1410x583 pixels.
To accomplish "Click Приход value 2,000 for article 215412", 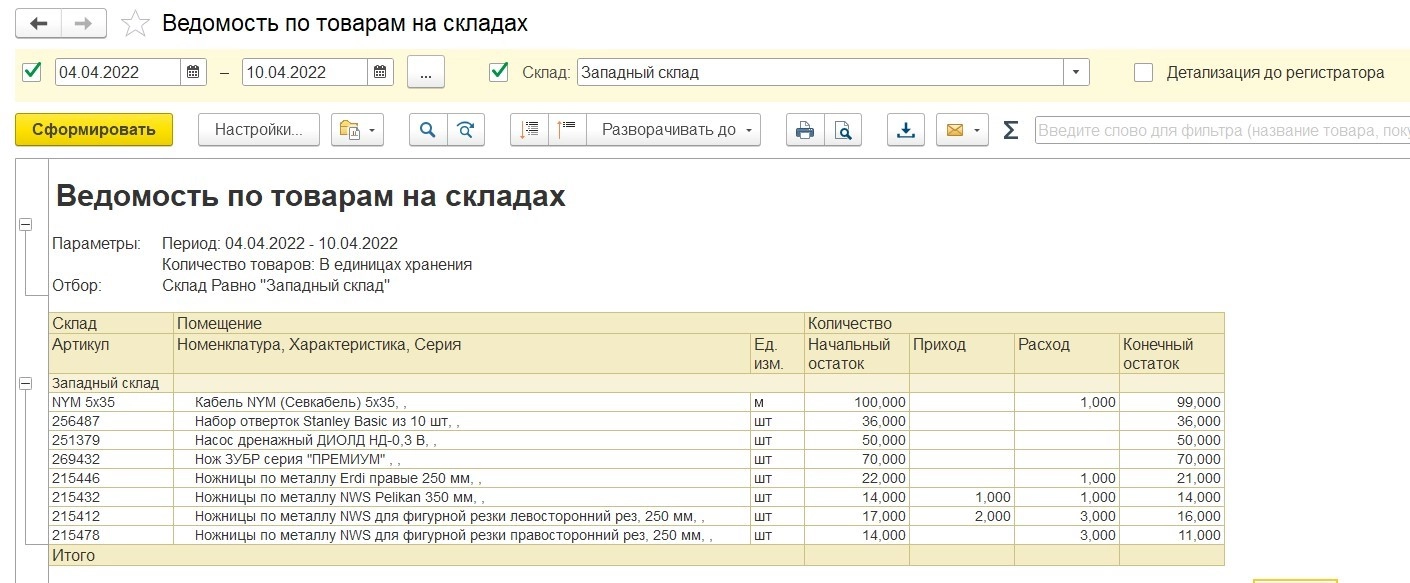I will 962,516.
